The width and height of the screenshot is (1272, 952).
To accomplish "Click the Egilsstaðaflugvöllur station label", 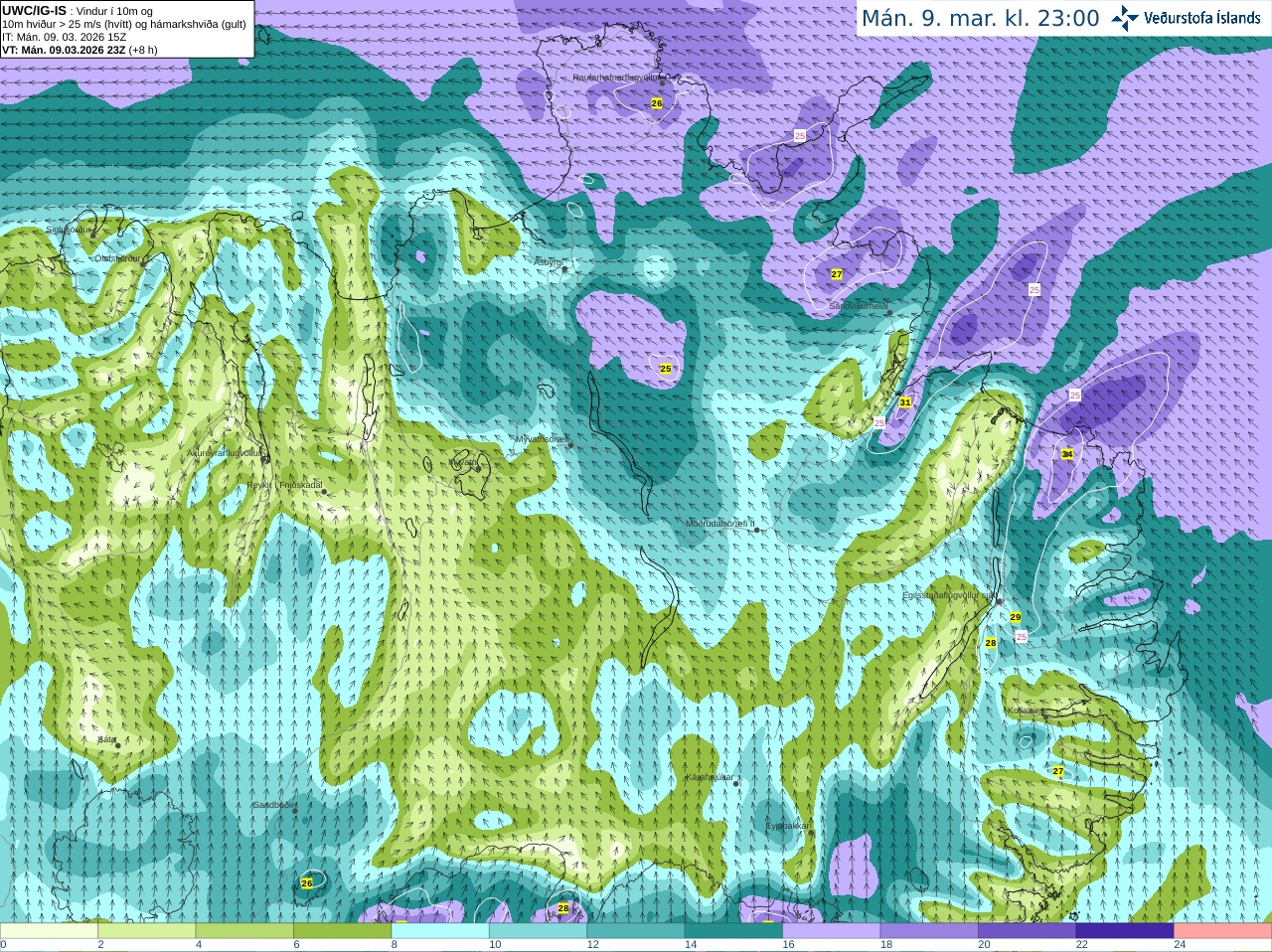I will pyautogui.click(x=948, y=595).
